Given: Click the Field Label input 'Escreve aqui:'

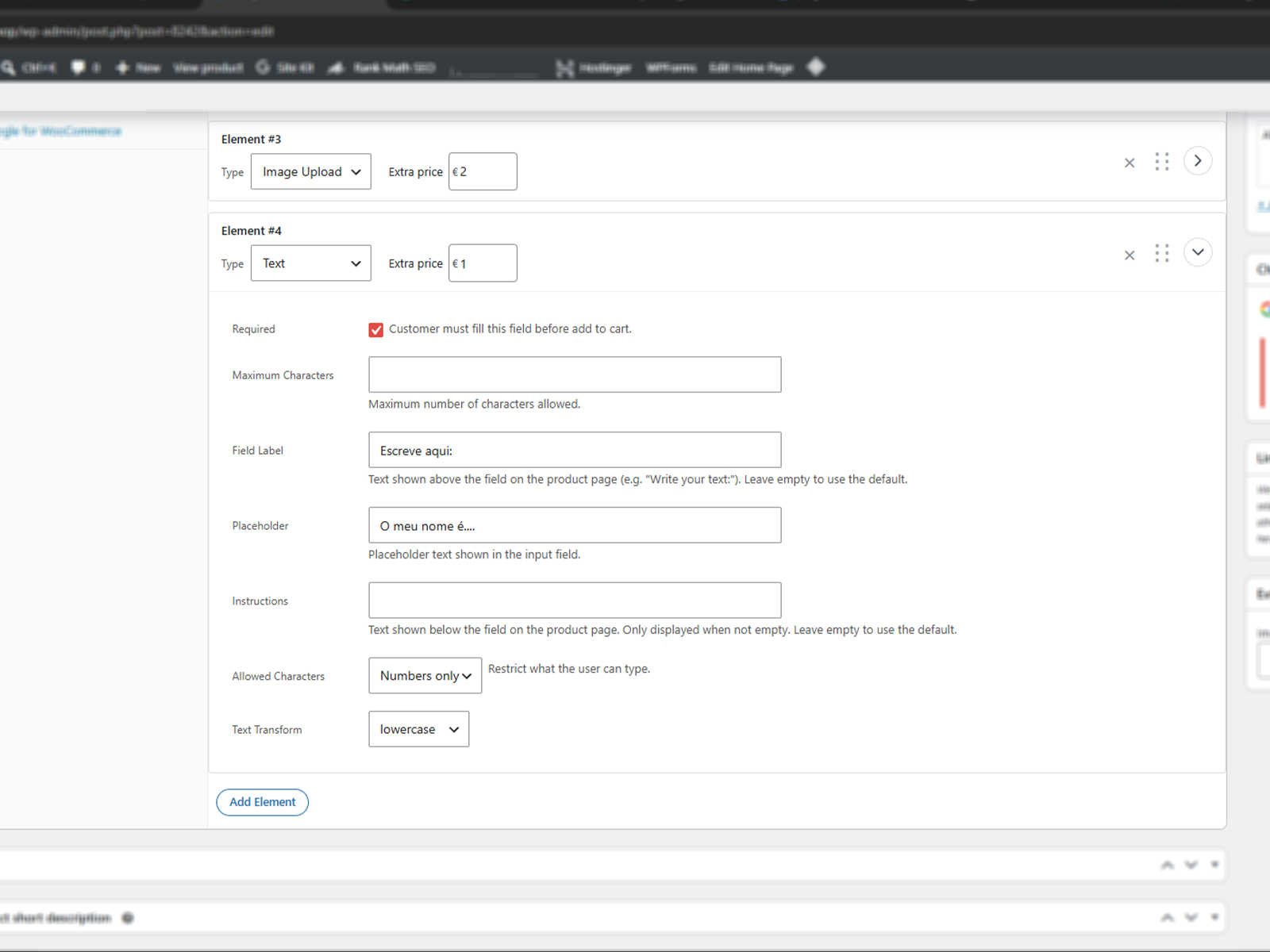Looking at the screenshot, I should coord(575,450).
